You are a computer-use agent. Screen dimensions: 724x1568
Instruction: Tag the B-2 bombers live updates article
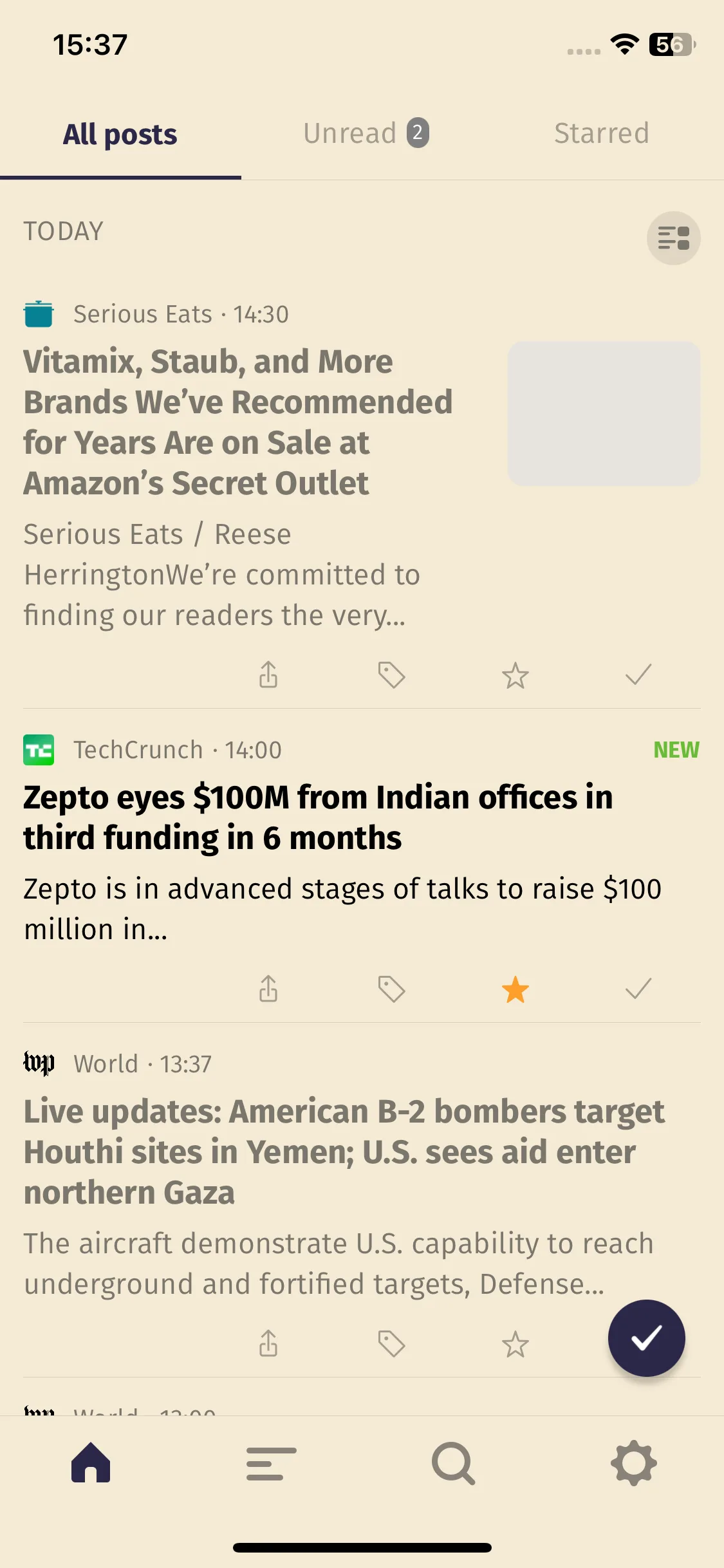tap(391, 1344)
